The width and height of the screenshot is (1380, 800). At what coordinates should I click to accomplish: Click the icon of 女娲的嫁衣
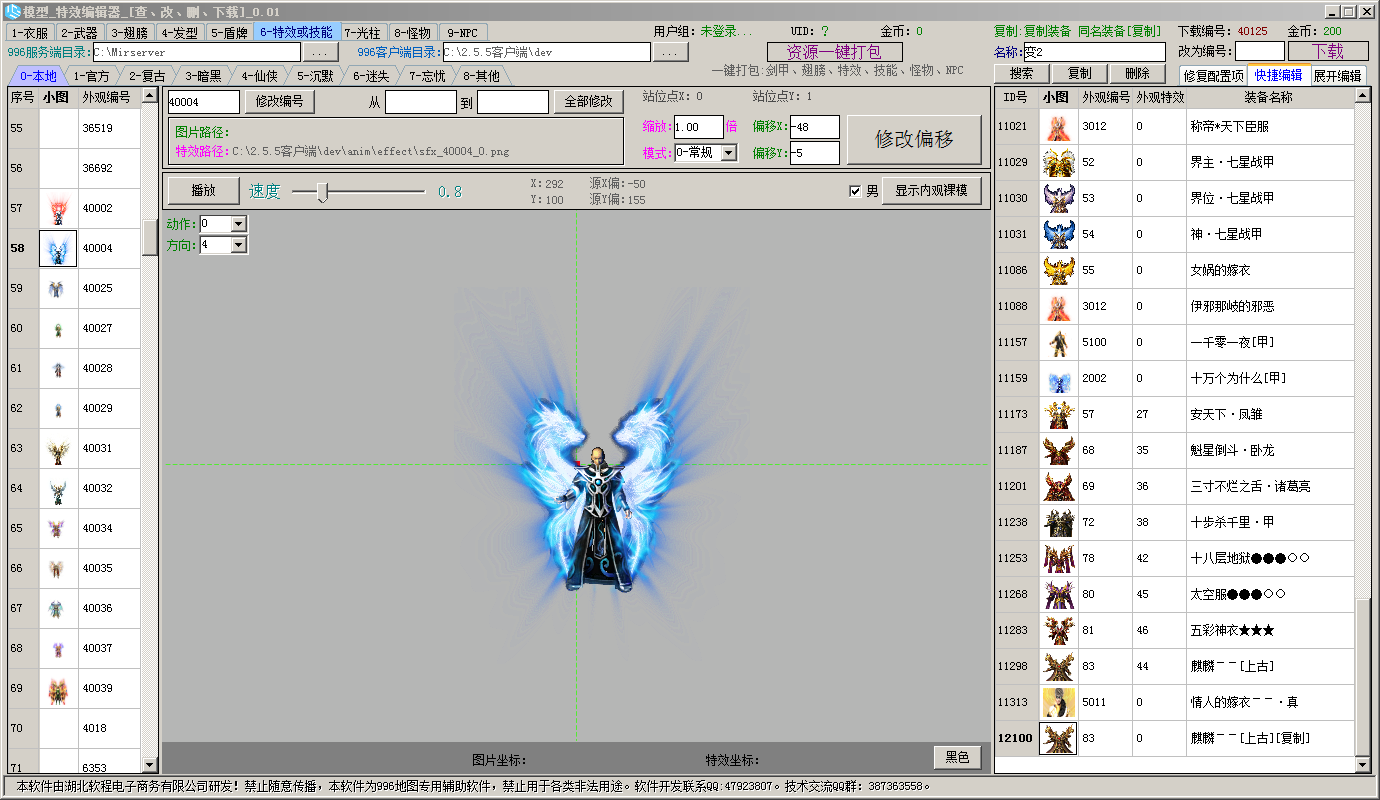pos(1058,270)
